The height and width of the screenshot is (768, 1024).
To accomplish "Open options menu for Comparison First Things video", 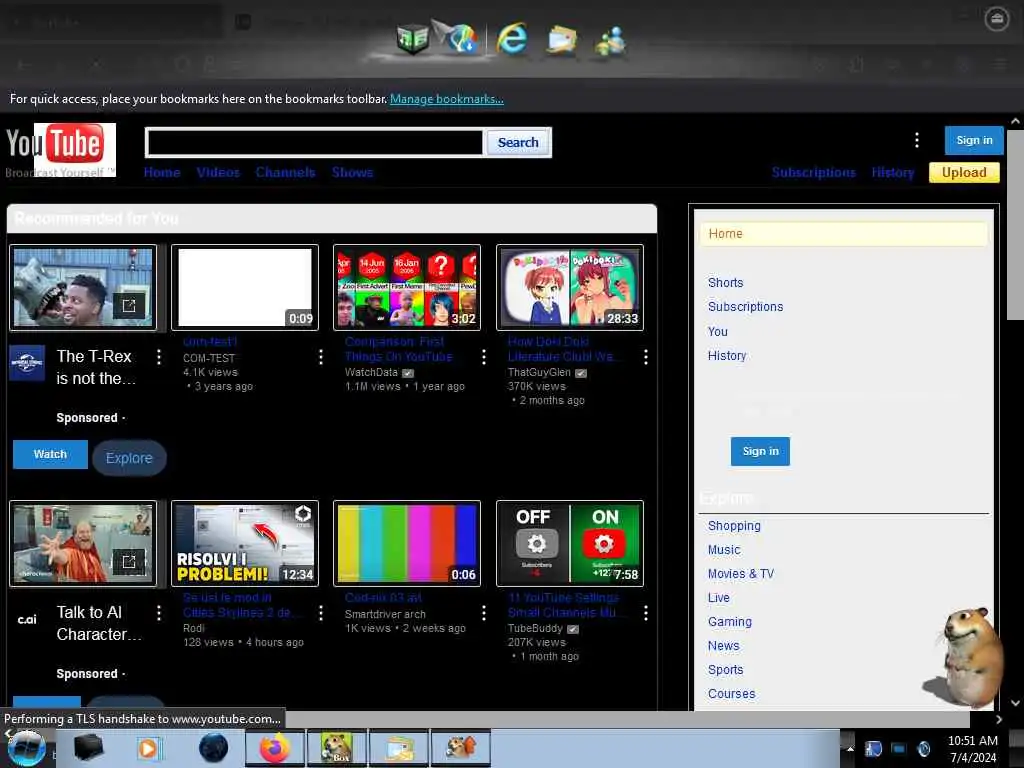I will (483, 357).
